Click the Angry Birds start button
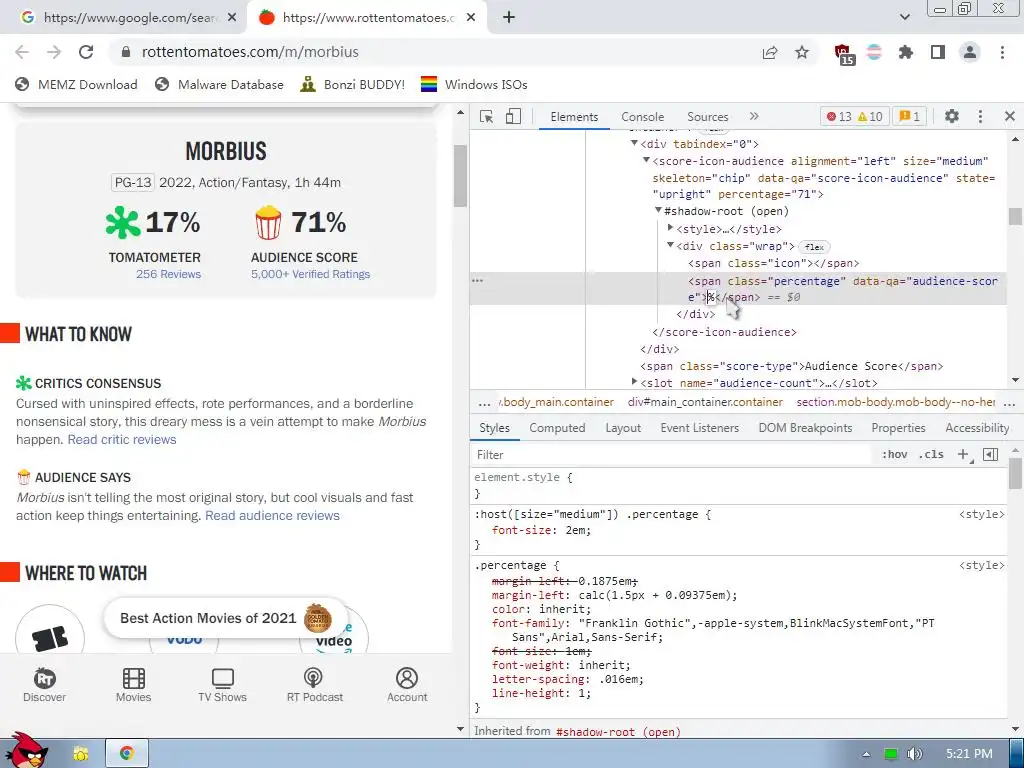The image size is (1024, 768). click(x=25, y=751)
